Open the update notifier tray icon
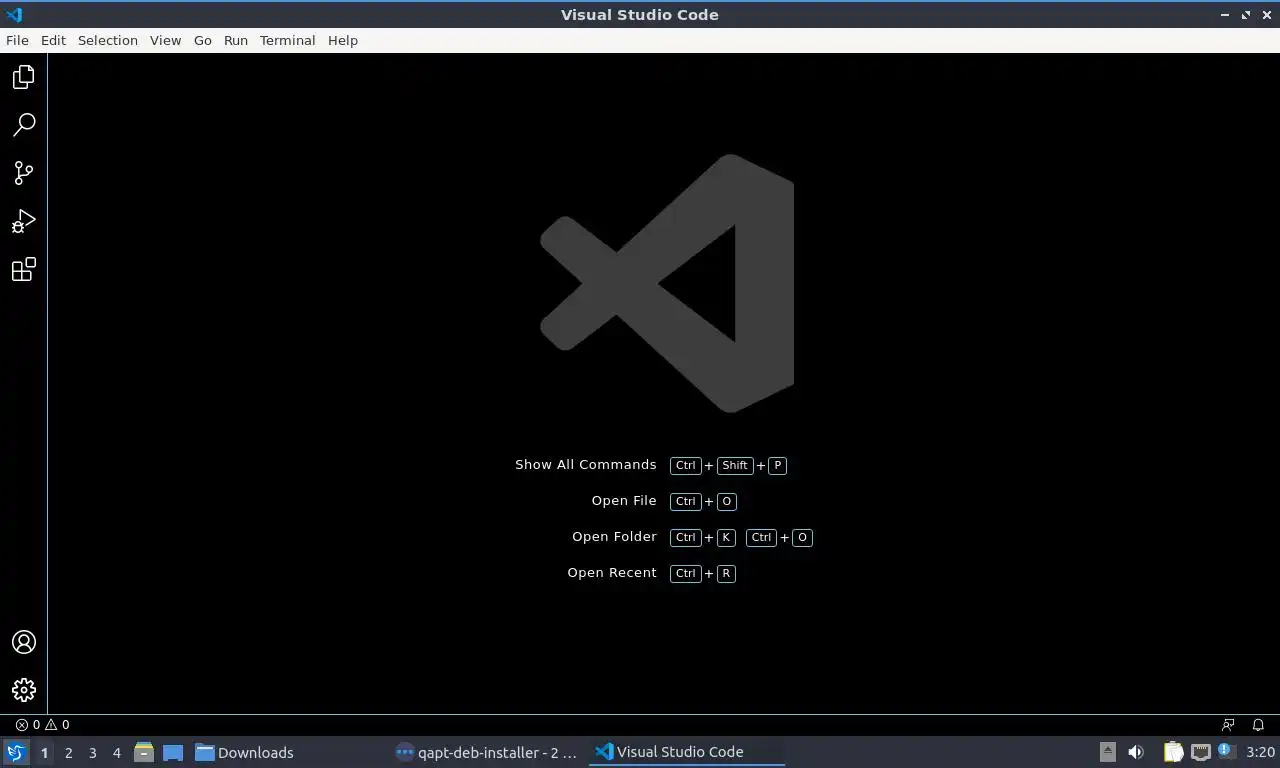 [1226, 751]
